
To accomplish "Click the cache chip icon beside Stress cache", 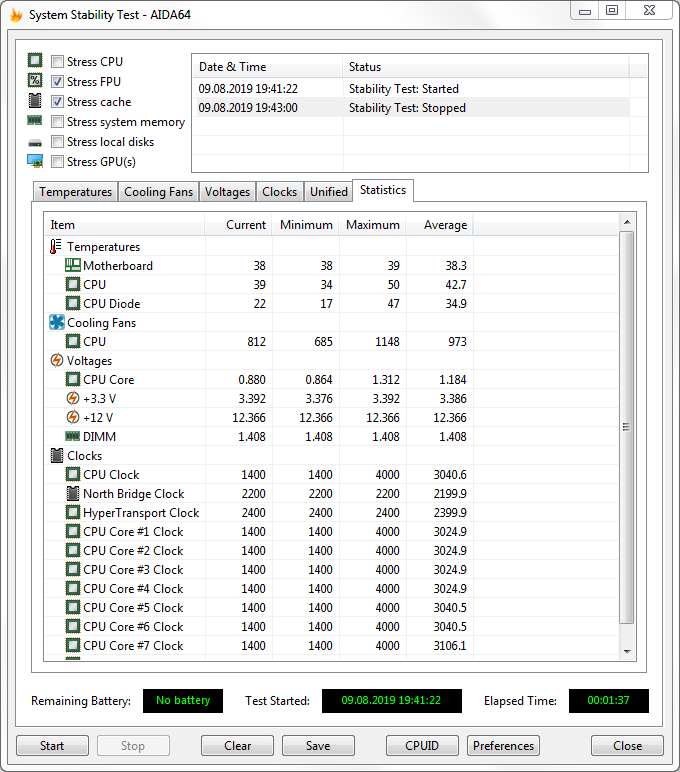I will [x=35, y=100].
